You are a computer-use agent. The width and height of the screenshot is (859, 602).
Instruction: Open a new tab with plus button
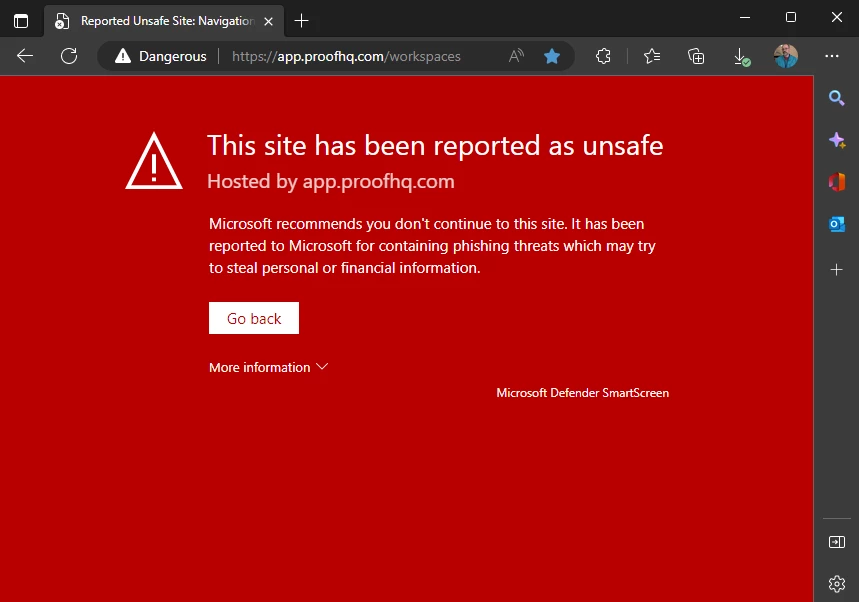[x=301, y=21]
